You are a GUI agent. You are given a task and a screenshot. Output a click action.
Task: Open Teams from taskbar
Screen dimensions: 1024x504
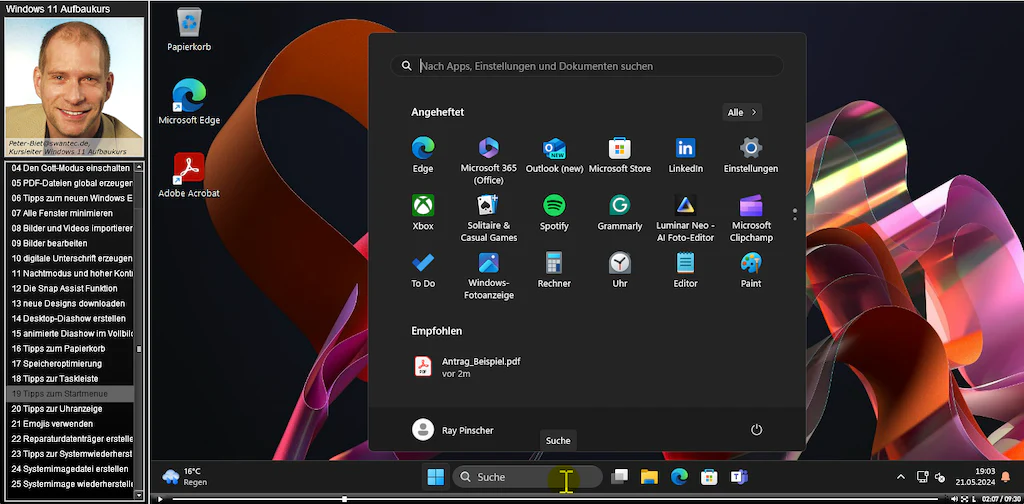click(739, 477)
